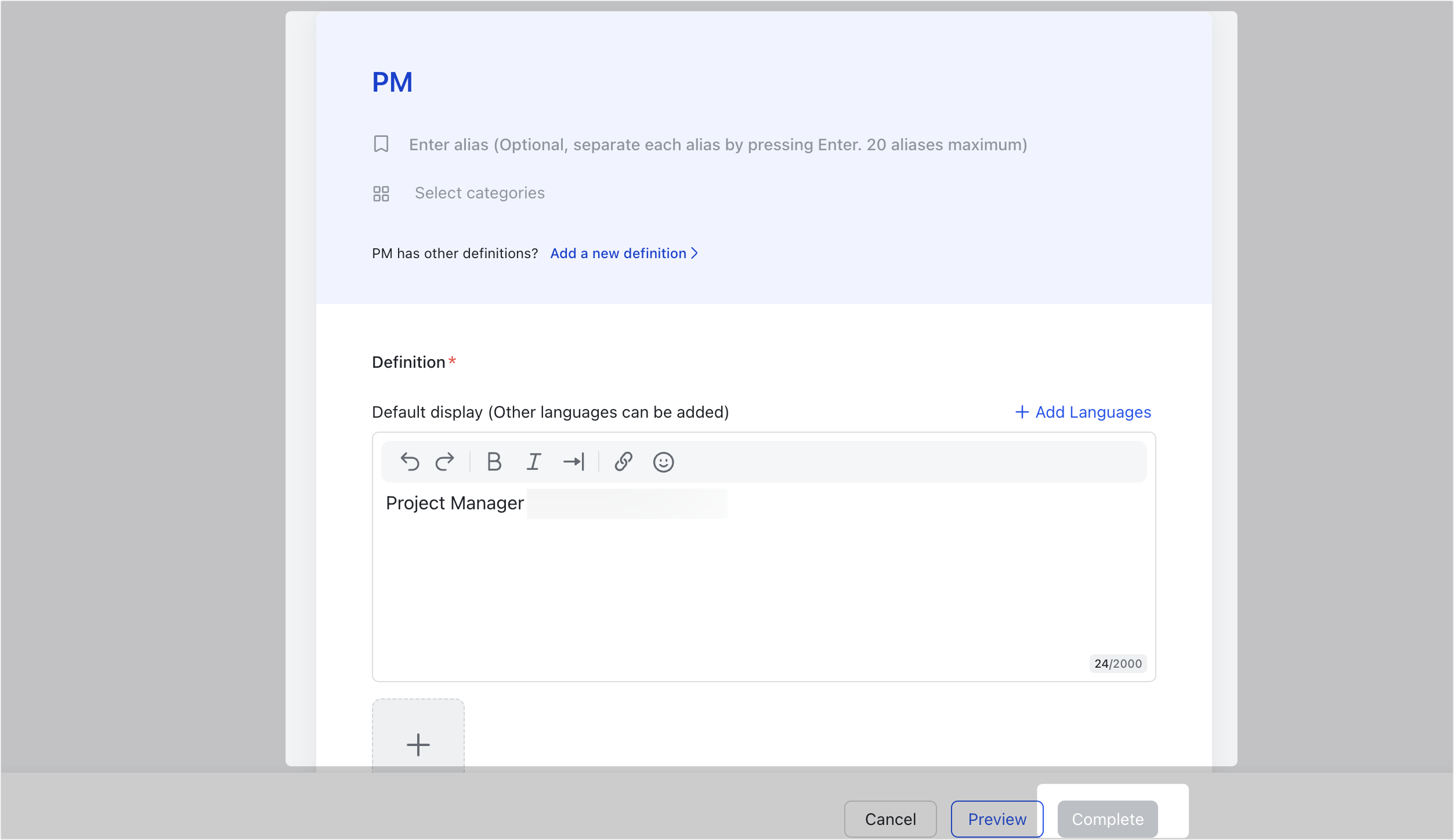Viewport: 1454px width, 840px height.
Task: Click the Redo icon in the editor toolbar
Action: pos(444,462)
